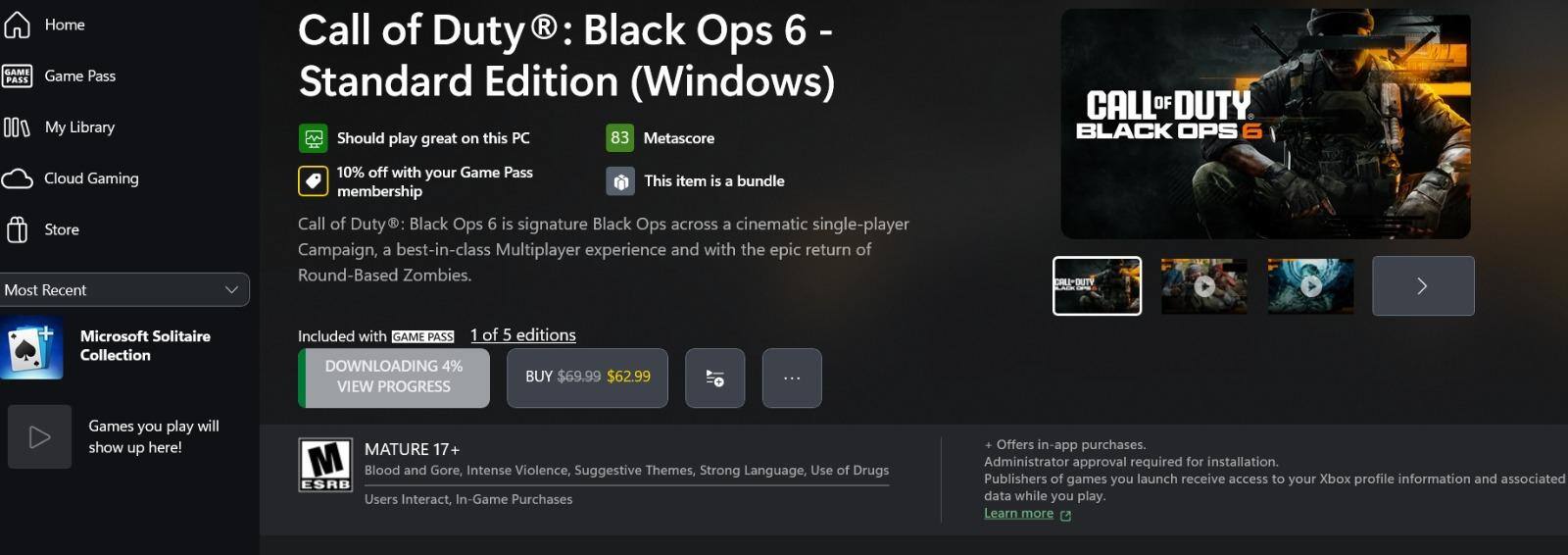Click the Home icon in sidebar
This screenshot has height=555, width=1568.
pyautogui.click(x=18, y=25)
